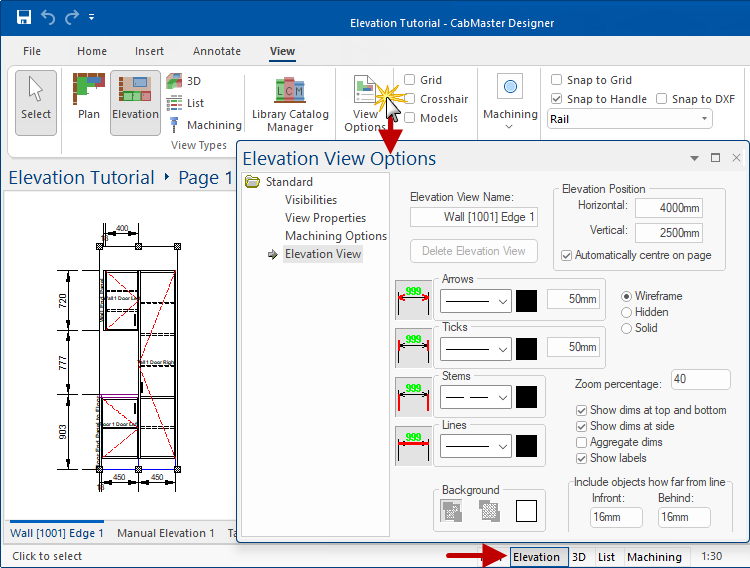
Task: Open the Machining circle dropdown in the ribbon
Action: [510, 102]
